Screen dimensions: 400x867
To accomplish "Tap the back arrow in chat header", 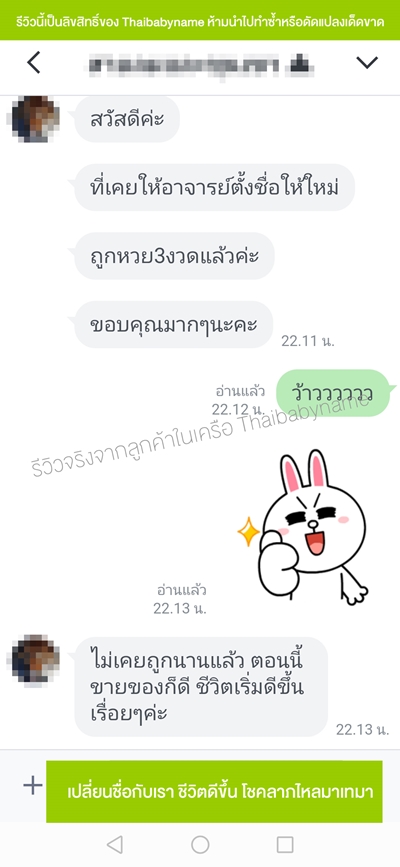I will tap(34, 64).
